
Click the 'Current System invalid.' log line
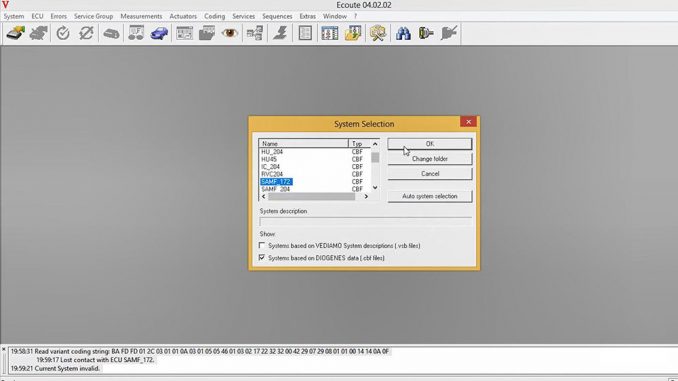55,368
